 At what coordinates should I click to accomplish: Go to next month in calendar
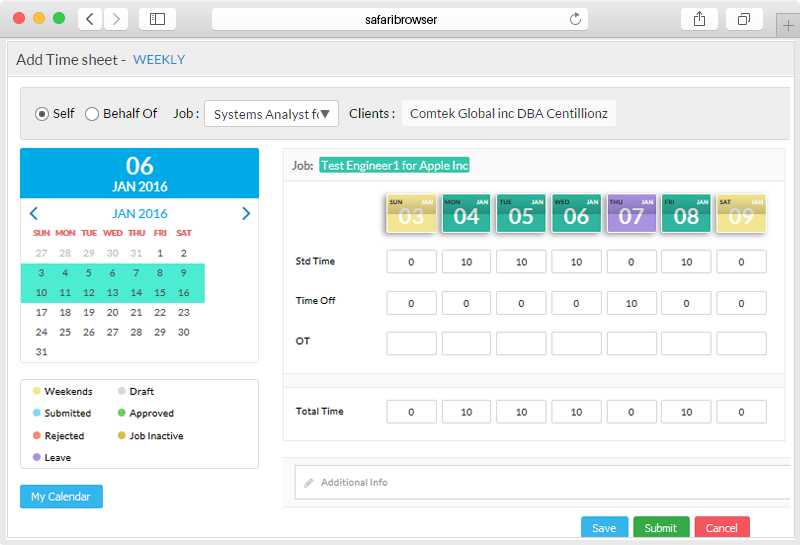click(x=246, y=213)
